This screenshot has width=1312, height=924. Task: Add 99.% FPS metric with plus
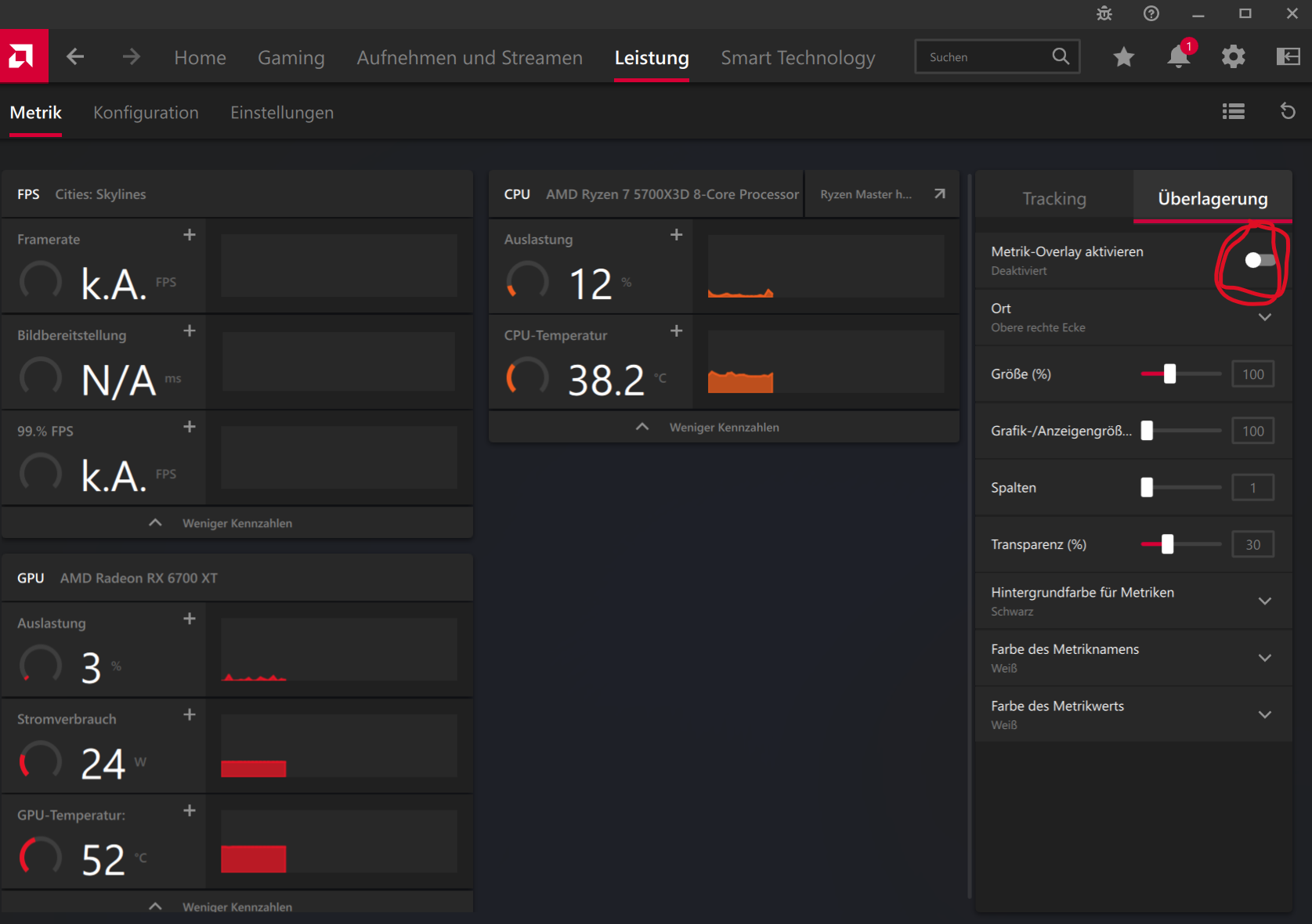[x=190, y=427]
